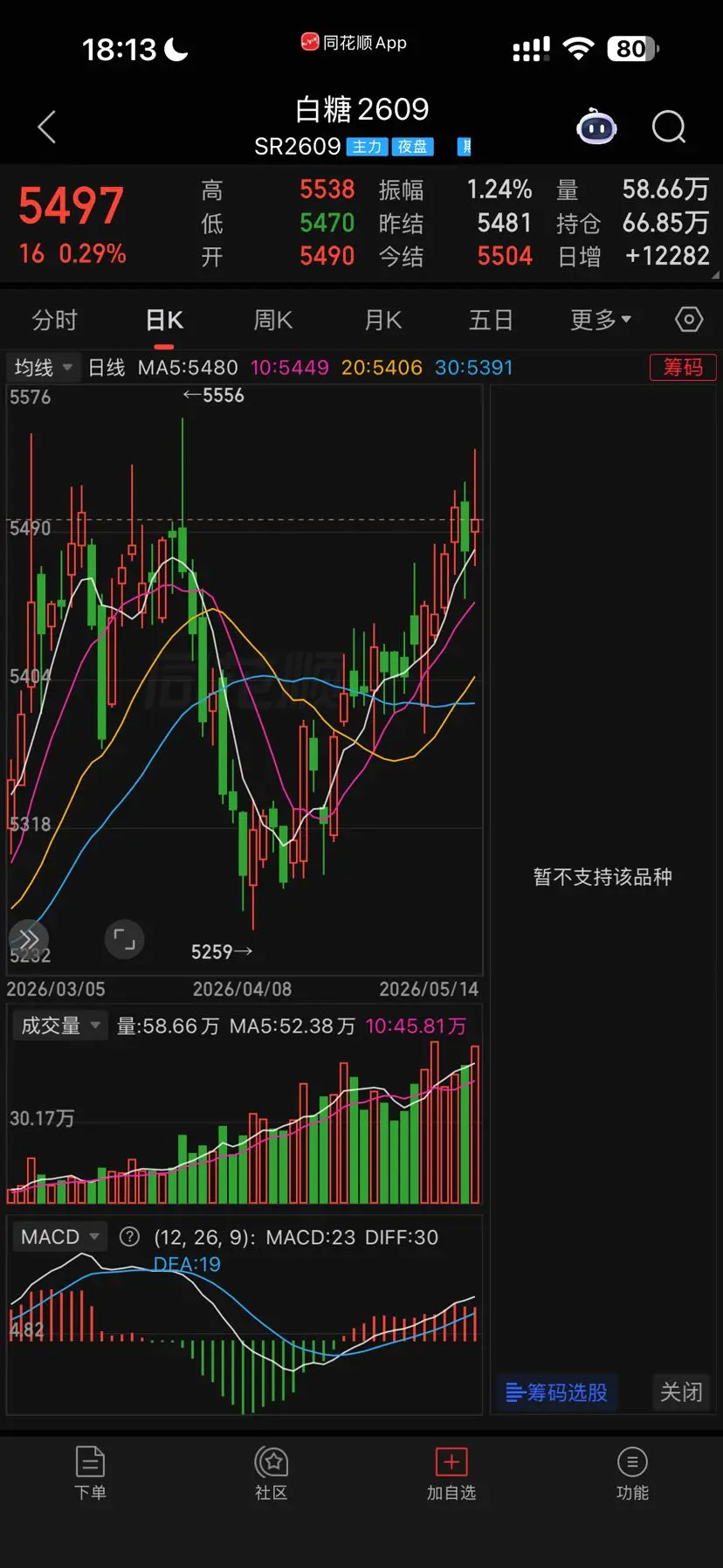Tap the 同花顺 App return label
The height and width of the screenshot is (1568, 723).
[x=355, y=43]
